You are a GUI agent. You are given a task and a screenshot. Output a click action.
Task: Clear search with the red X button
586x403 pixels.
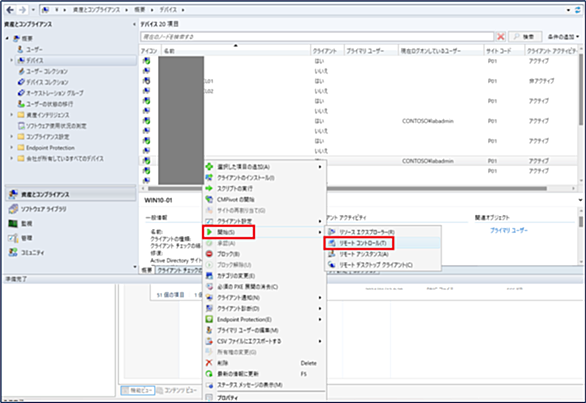tap(501, 37)
